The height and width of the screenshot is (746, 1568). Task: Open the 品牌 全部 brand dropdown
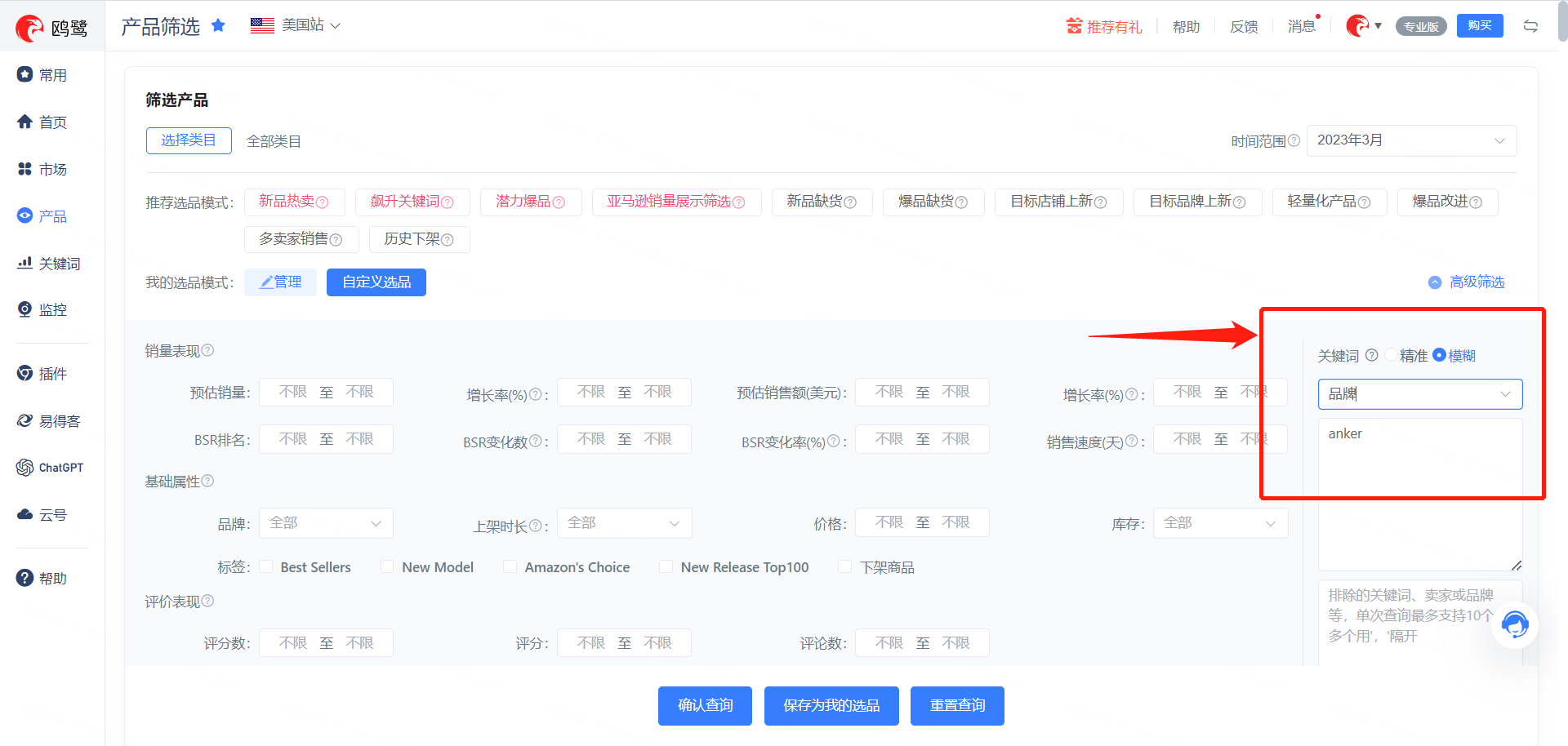coord(326,523)
